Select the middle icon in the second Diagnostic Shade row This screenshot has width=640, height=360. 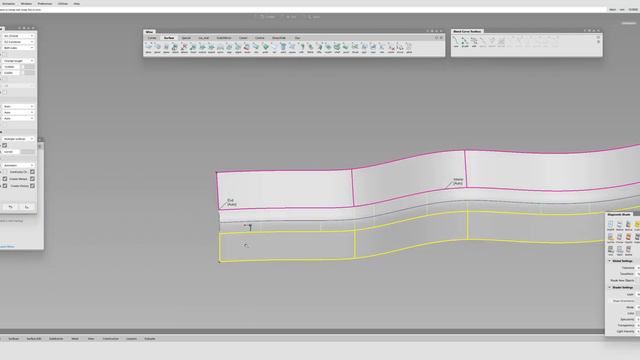click(x=620, y=238)
